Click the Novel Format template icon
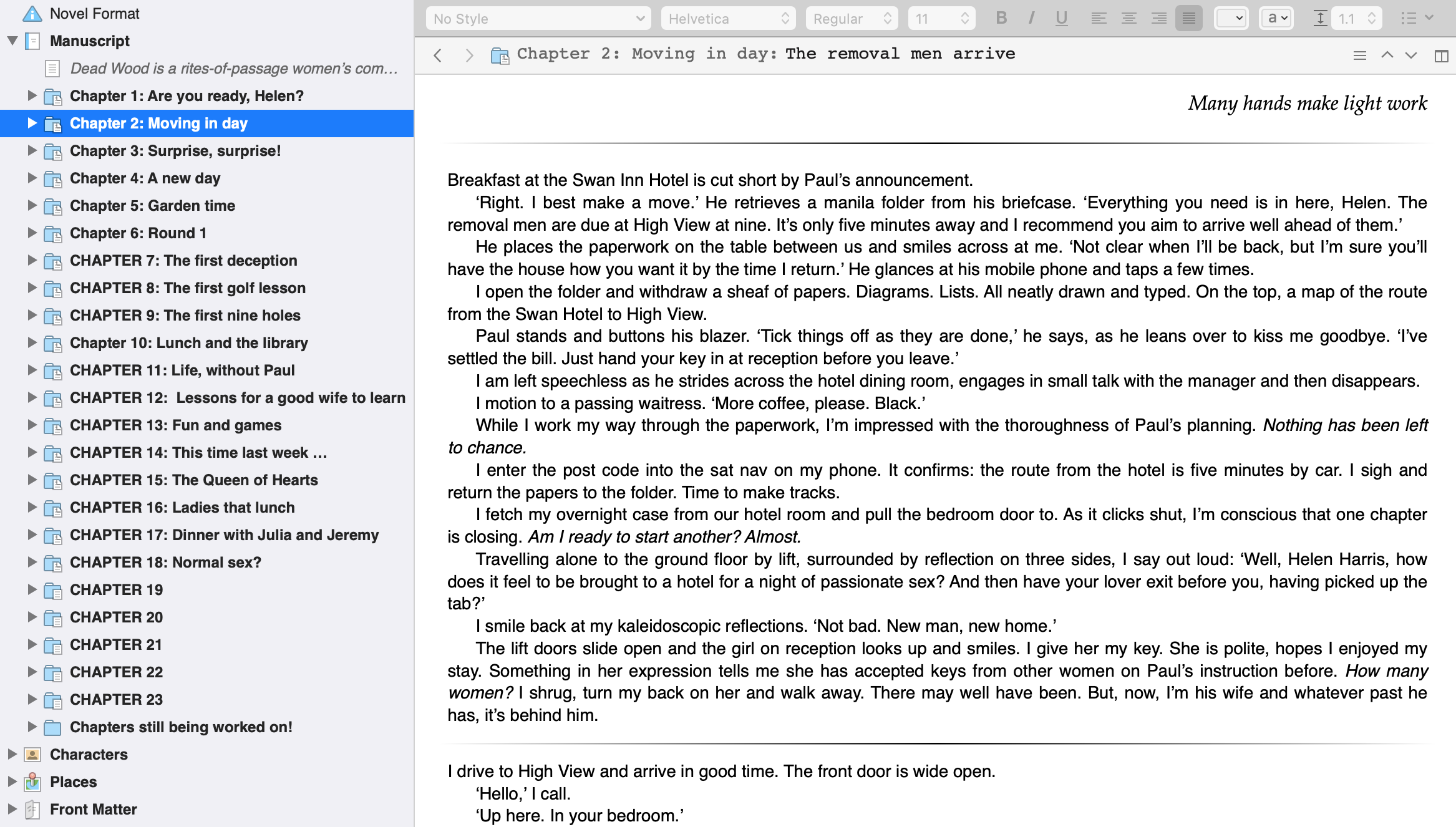 pos(32,13)
